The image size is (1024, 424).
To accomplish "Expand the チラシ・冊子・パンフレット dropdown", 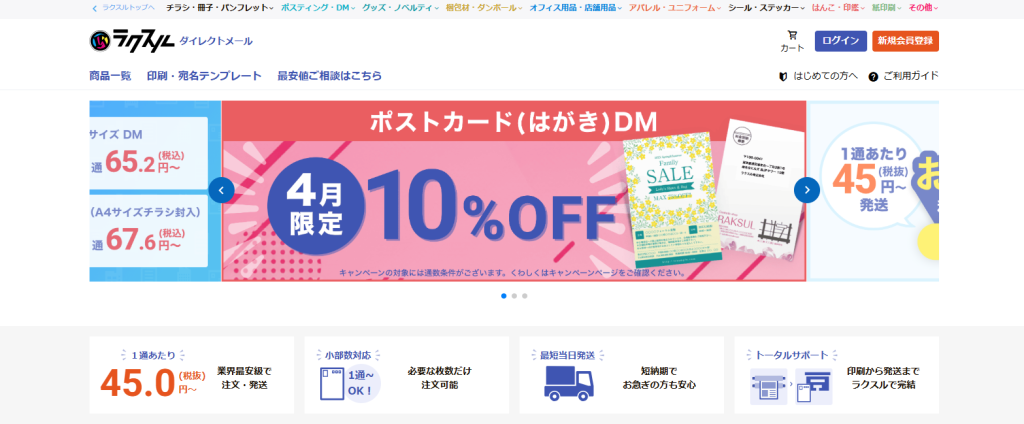I will [219, 8].
